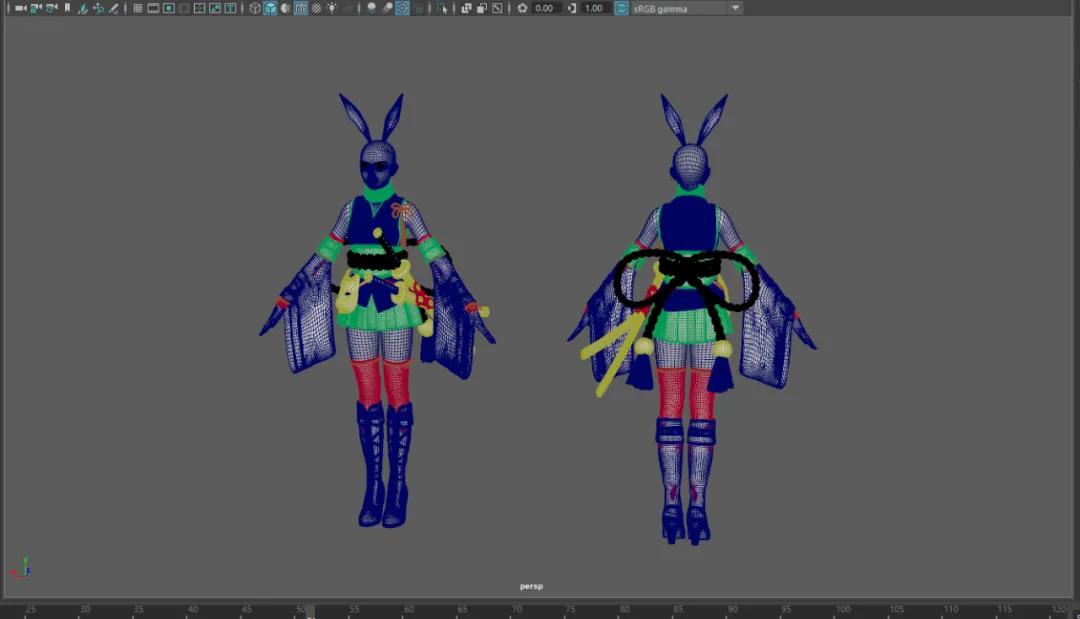Click the Gamma value field
The width and height of the screenshot is (1080, 619).
tap(594, 8)
